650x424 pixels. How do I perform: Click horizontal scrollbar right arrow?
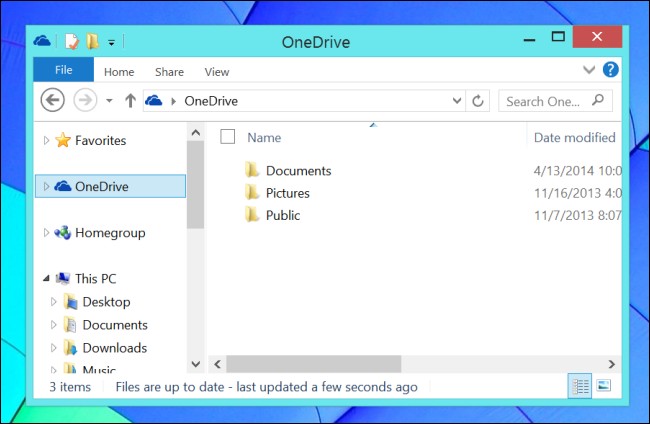coord(611,364)
